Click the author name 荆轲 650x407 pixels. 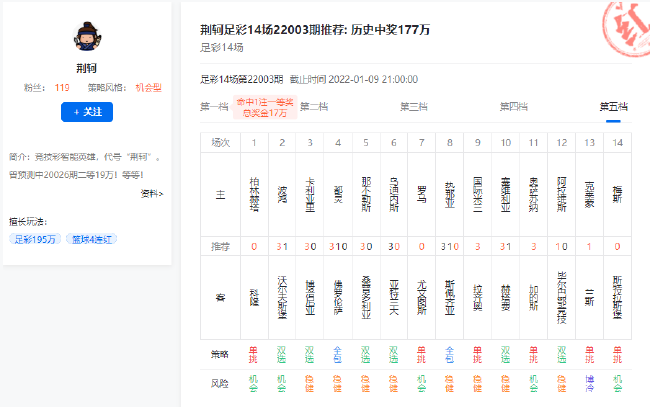pyautogui.click(x=87, y=68)
